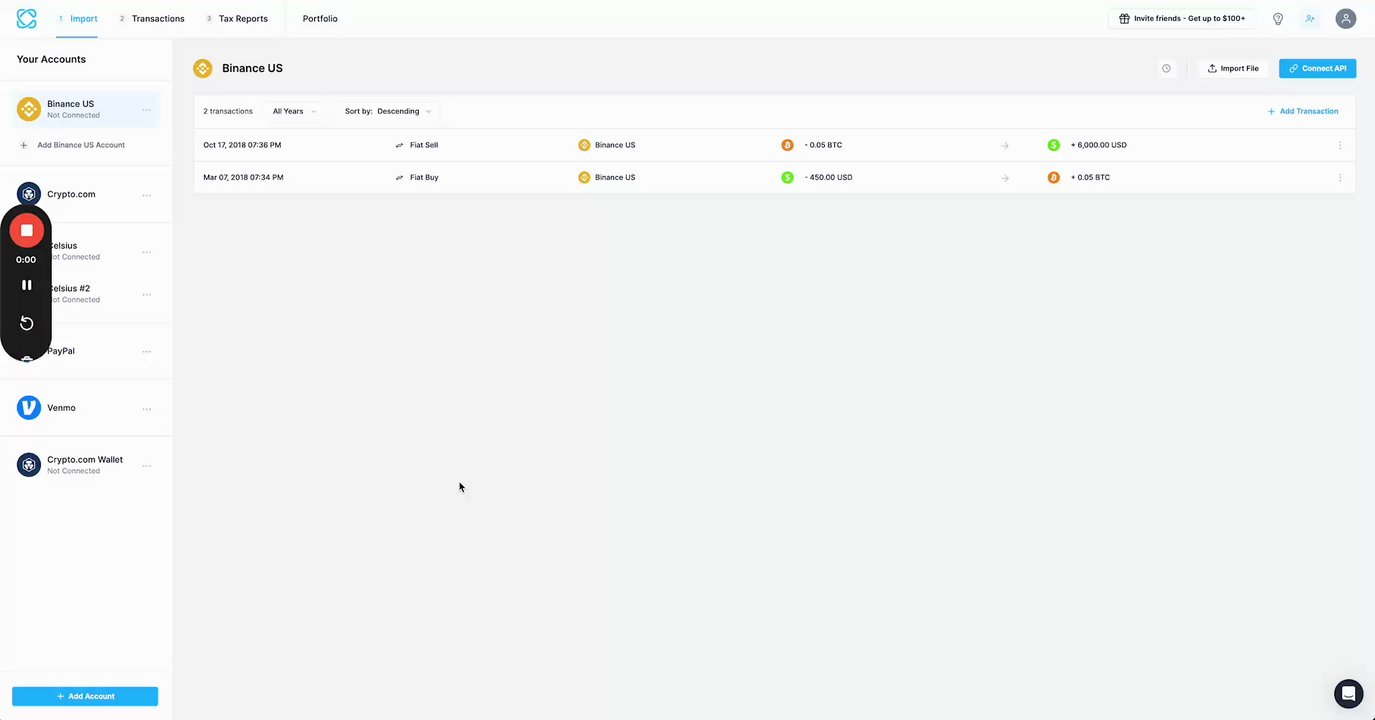Click Invite friends - Get up to $100+

pyautogui.click(x=1182, y=18)
